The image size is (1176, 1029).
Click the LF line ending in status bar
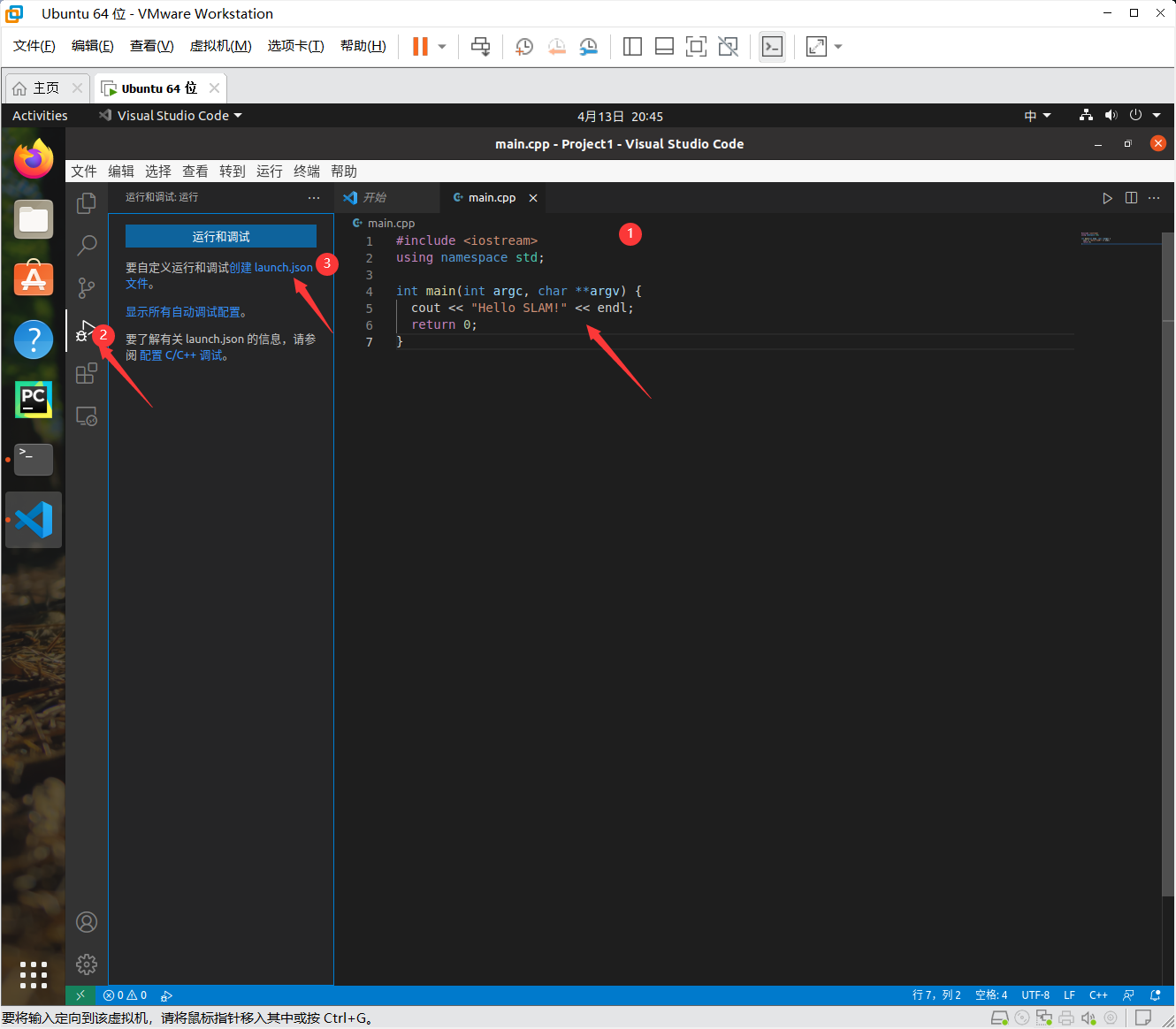[x=1069, y=995]
